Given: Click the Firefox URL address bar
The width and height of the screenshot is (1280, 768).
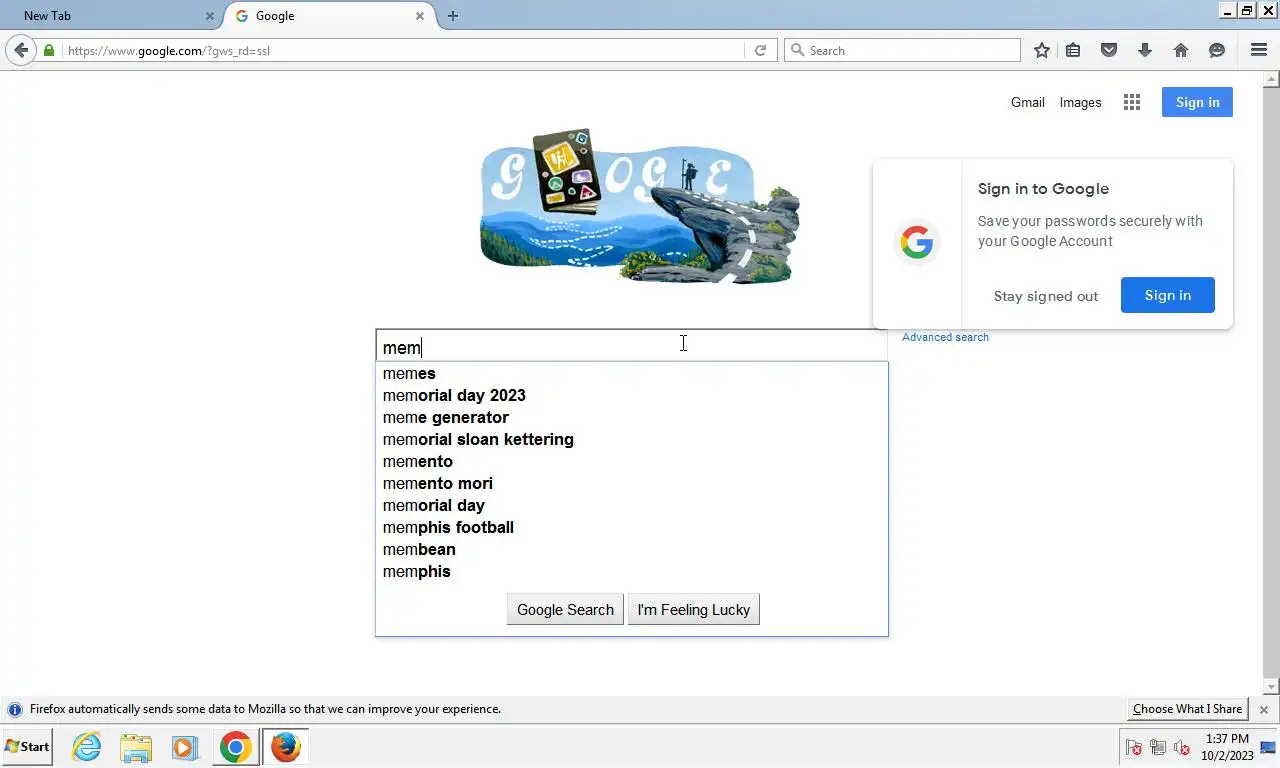Looking at the screenshot, I should (x=405, y=50).
